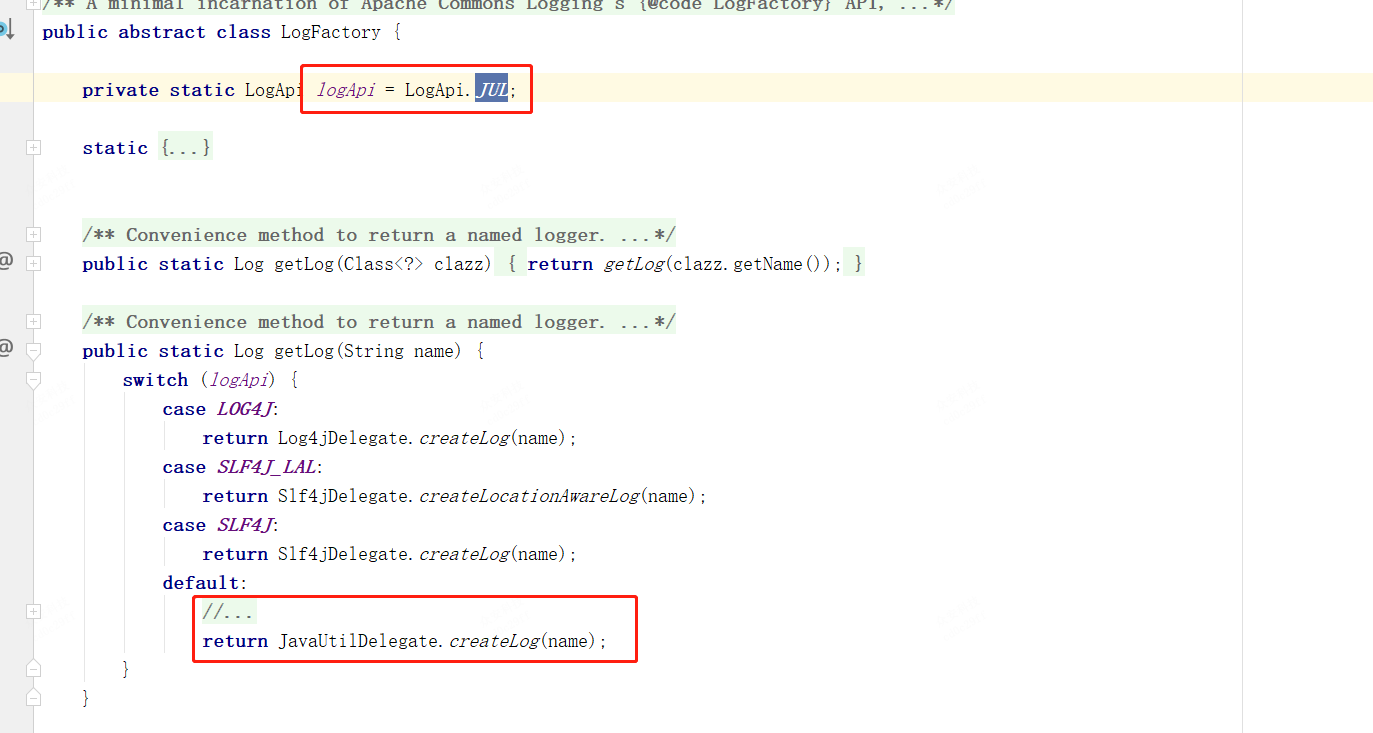This screenshot has height=733, width=1373.
Task: Expand the folded //... comment via gutter
Action: click(33, 611)
